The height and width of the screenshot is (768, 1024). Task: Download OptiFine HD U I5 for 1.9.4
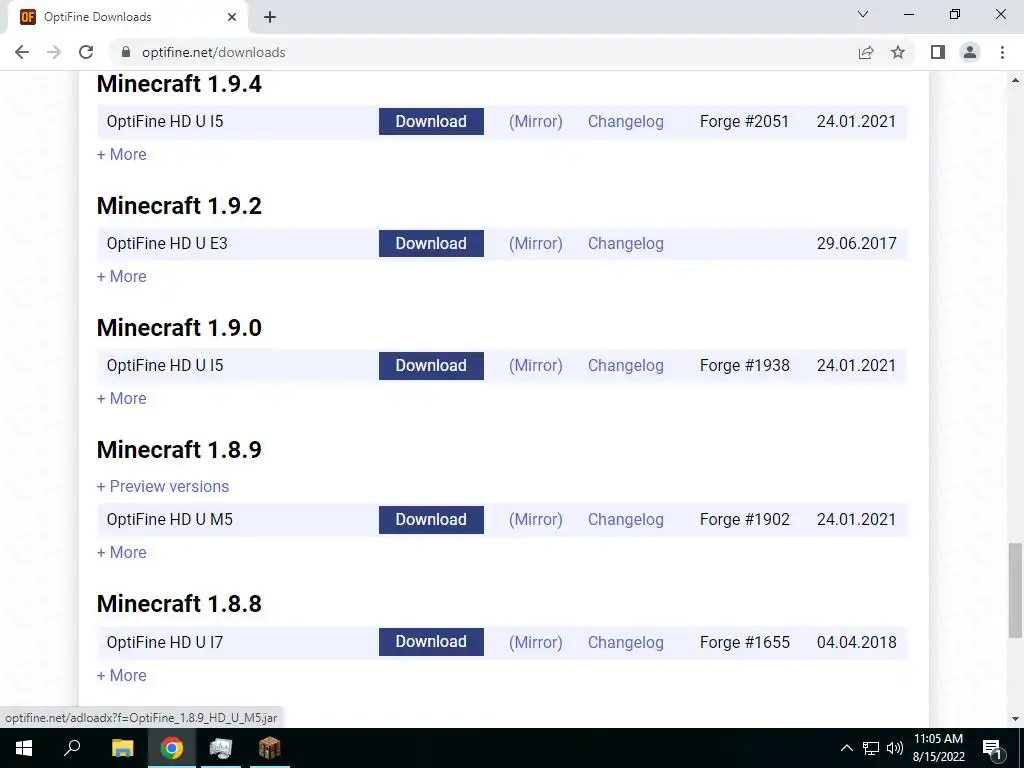(431, 121)
